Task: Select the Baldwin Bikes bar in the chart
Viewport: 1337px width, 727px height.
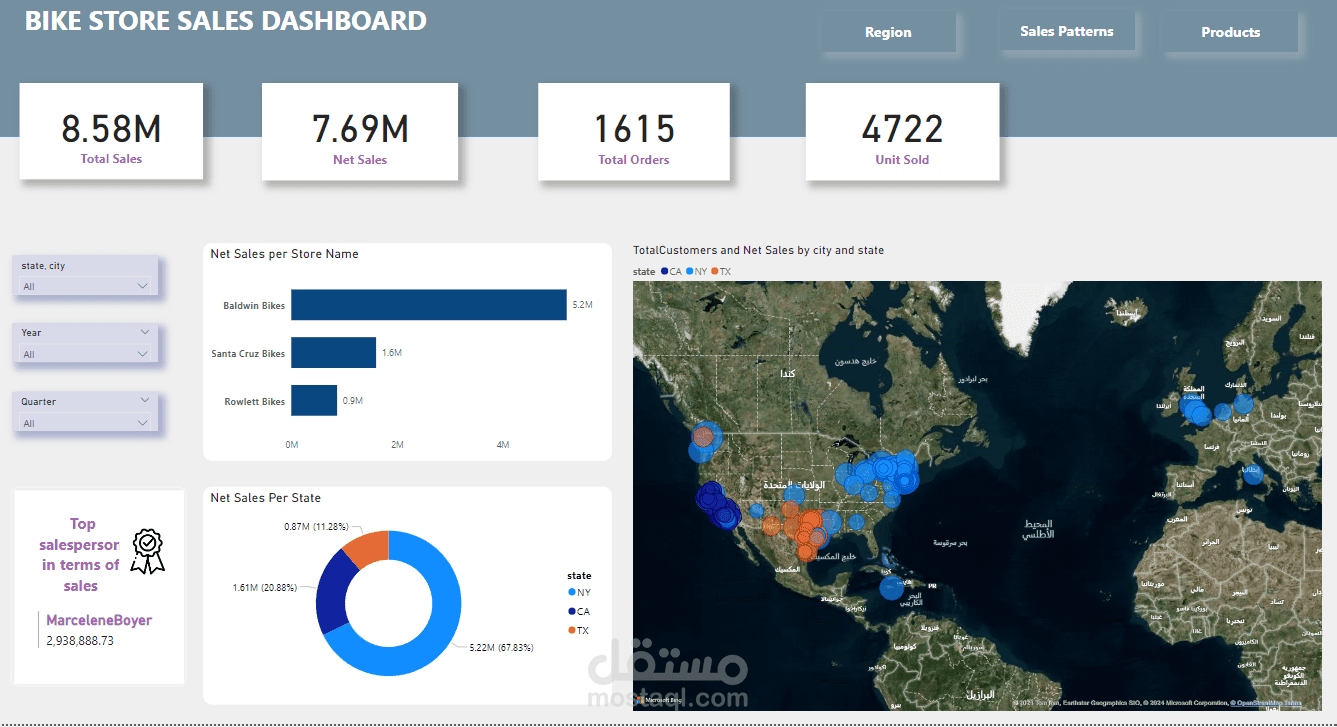Action: tap(428, 305)
